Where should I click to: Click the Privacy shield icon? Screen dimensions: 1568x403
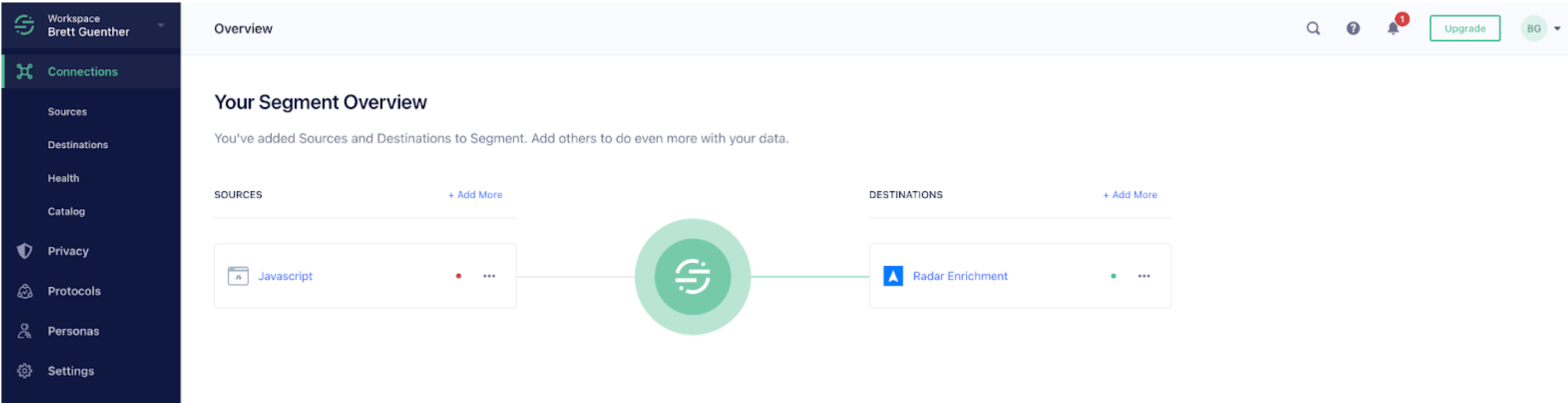[x=25, y=251]
